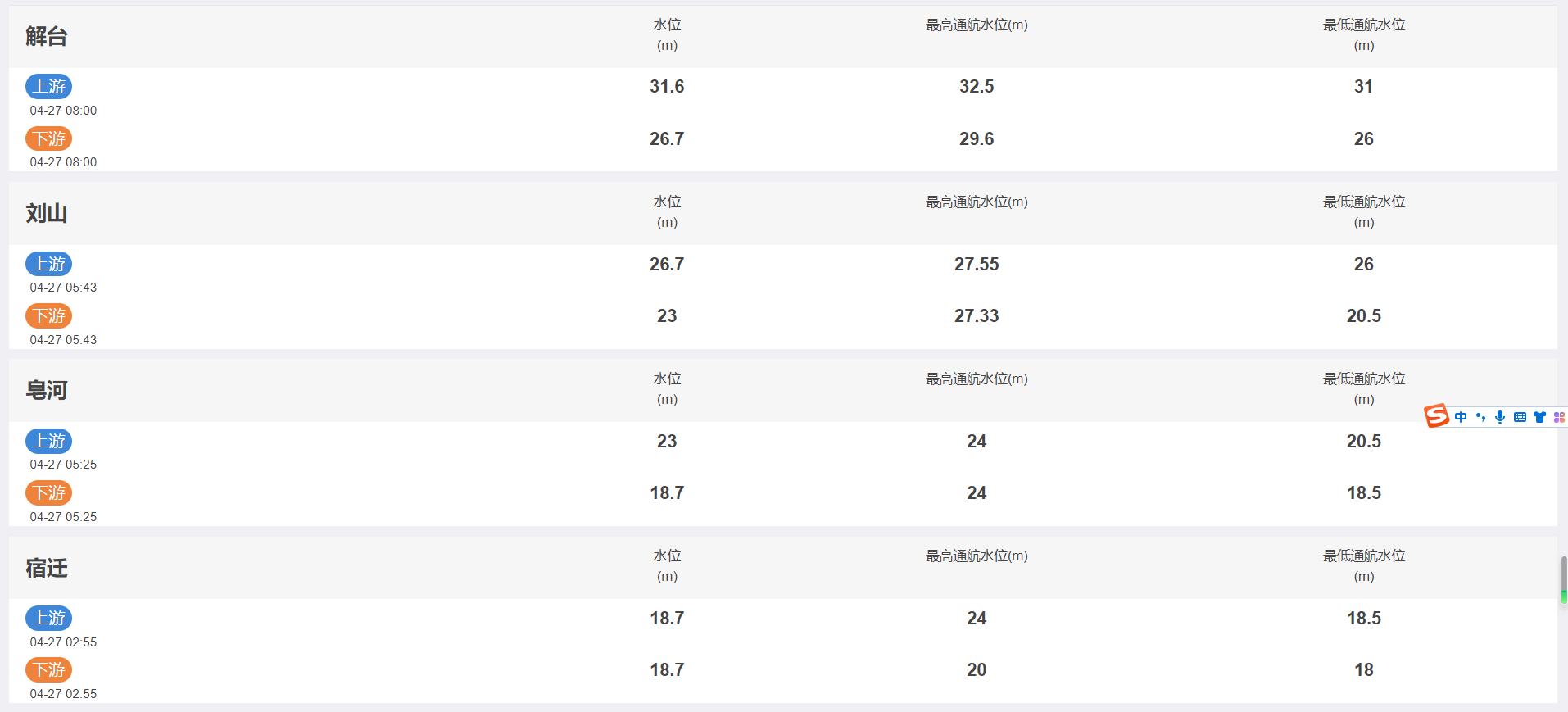Toggle the 中 Chinese/English input mode
The height and width of the screenshot is (712, 1568).
click(1461, 417)
